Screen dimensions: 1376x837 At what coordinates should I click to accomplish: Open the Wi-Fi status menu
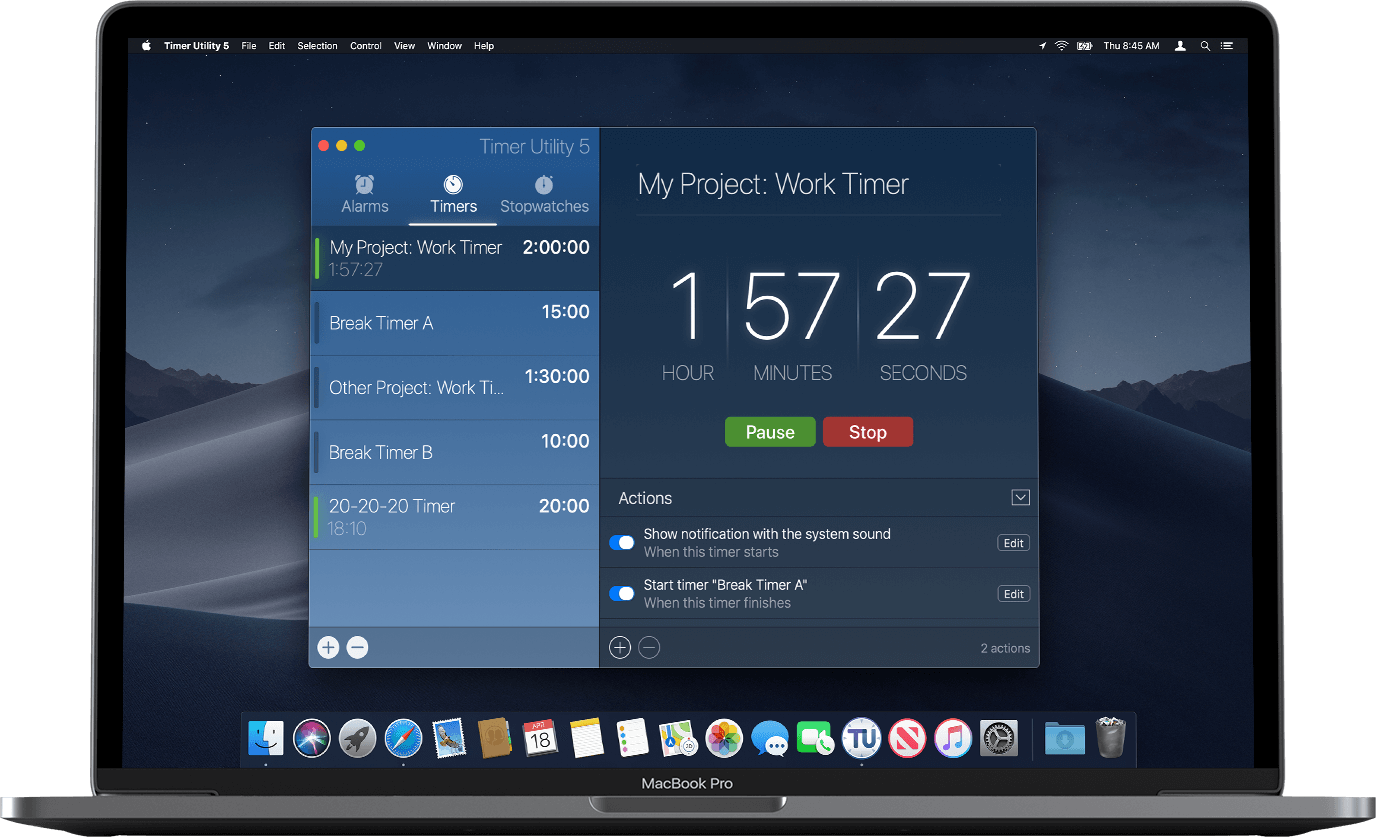click(1062, 46)
